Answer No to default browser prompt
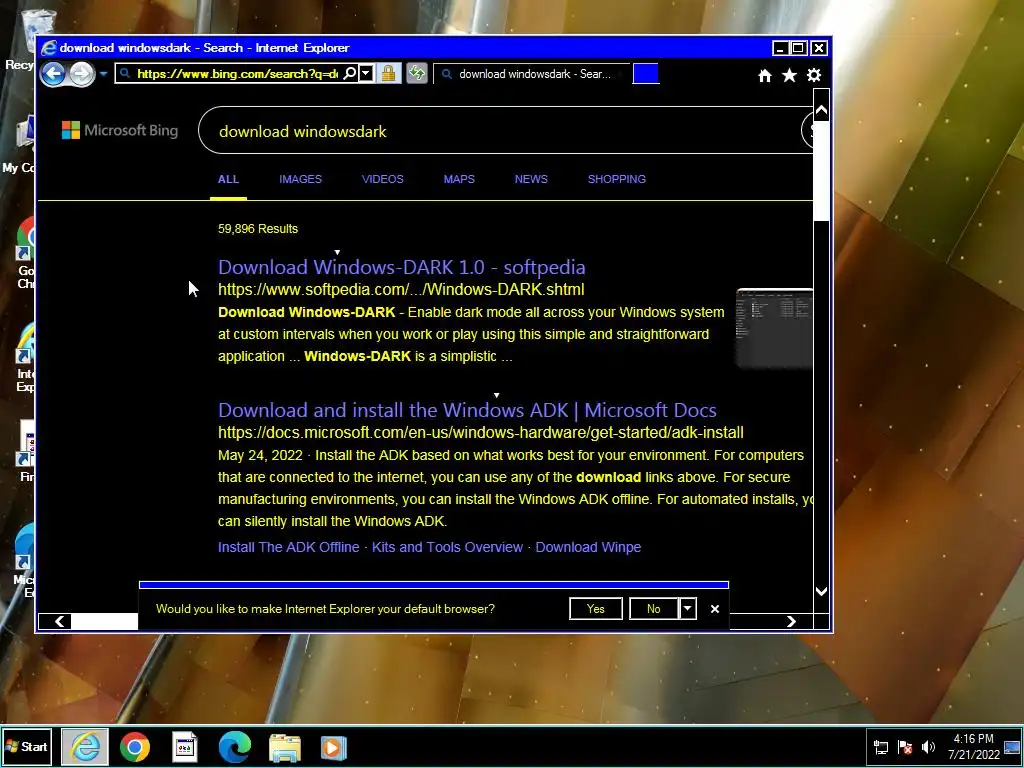This screenshot has height=768, width=1024. point(654,609)
